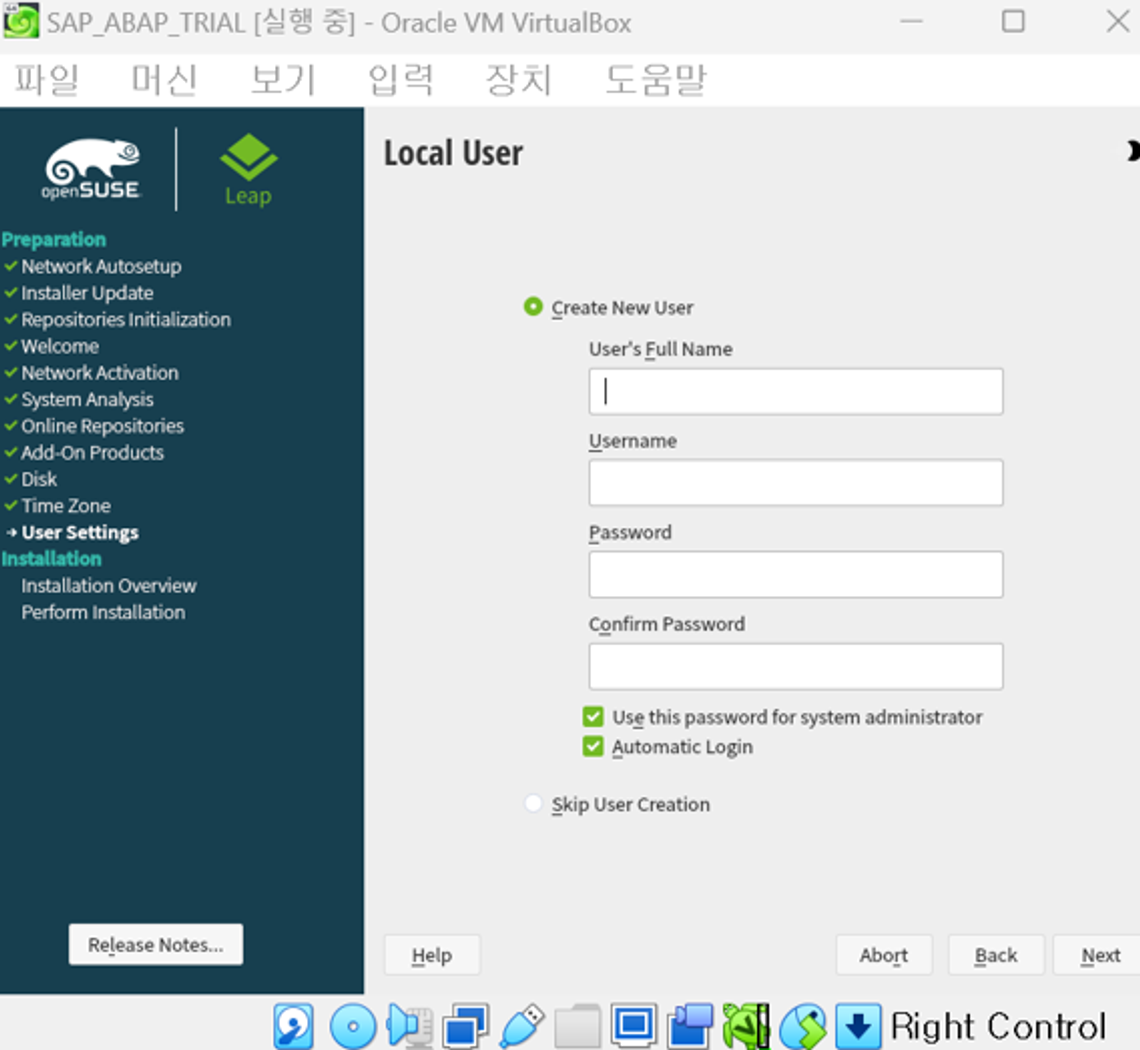This screenshot has height=1050, width=1140.
Task: Click the Time Zone step
Action: coord(66,505)
